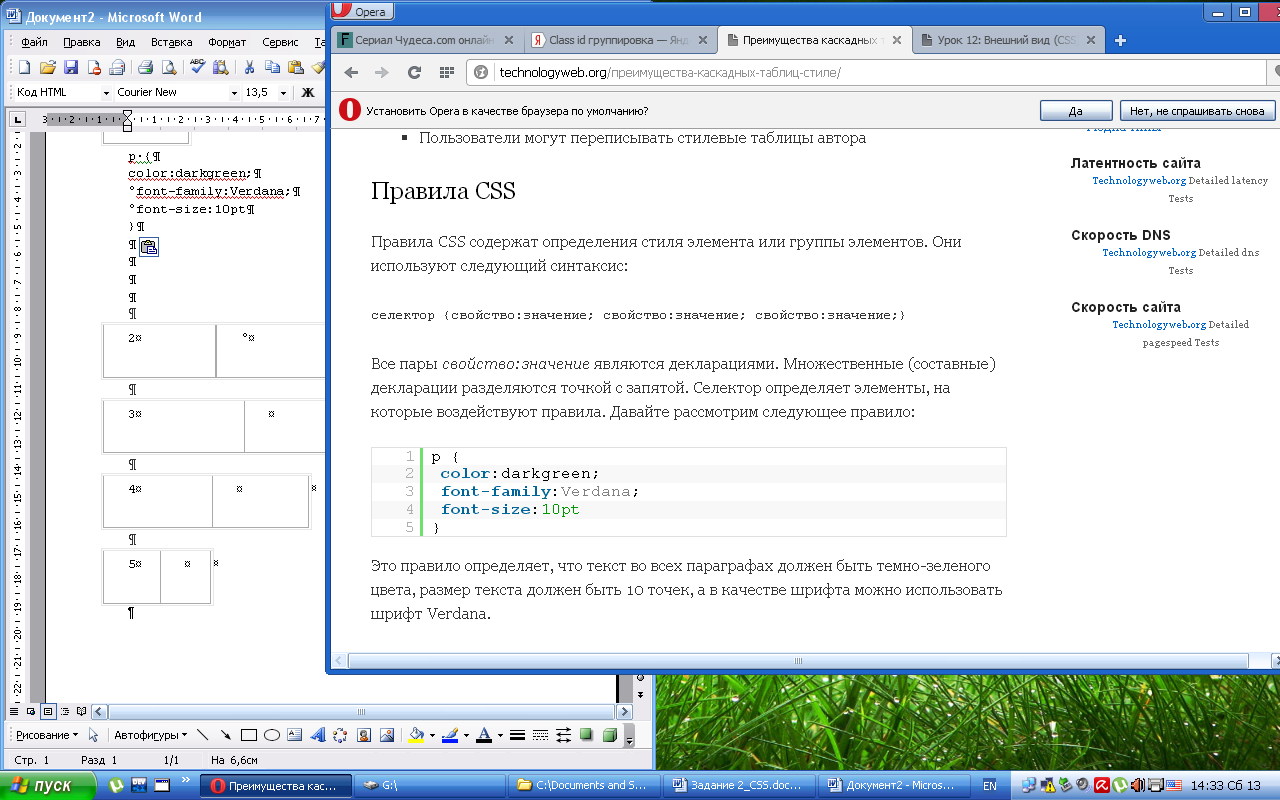Open the Вставка menu in Word
This screenshot has height=800, width=1280.
(x=171, y=43)
